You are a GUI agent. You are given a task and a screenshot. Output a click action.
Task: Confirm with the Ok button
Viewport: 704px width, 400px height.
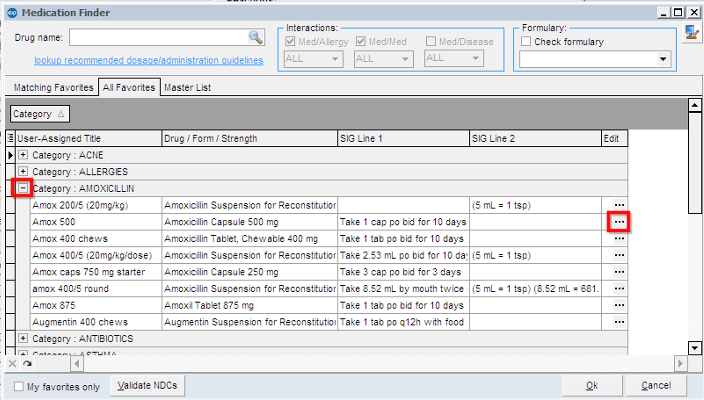tap(592, 386)
